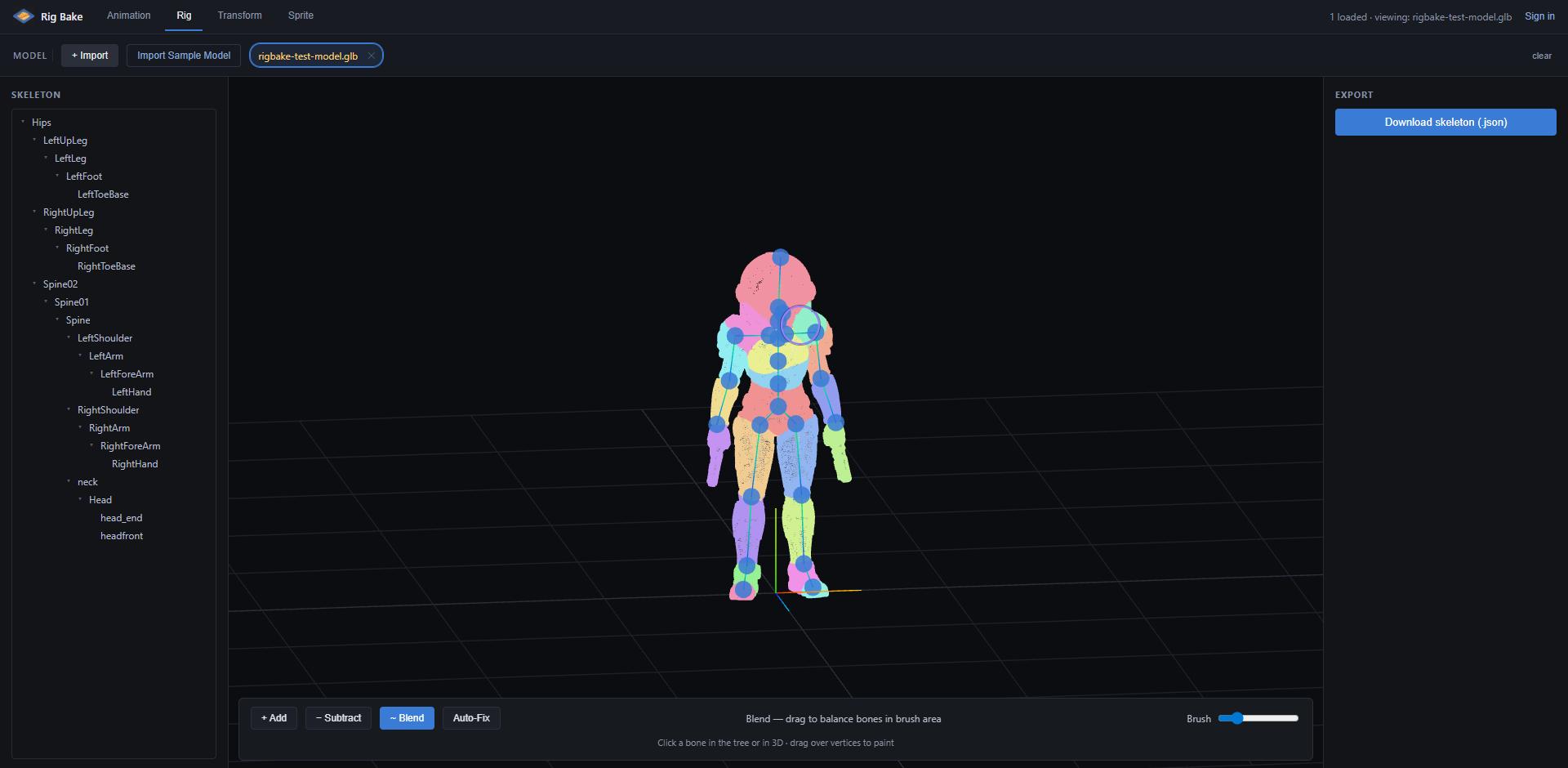Click Import Sample Model
Screen dimensions: 1568x768
(184, 56)
